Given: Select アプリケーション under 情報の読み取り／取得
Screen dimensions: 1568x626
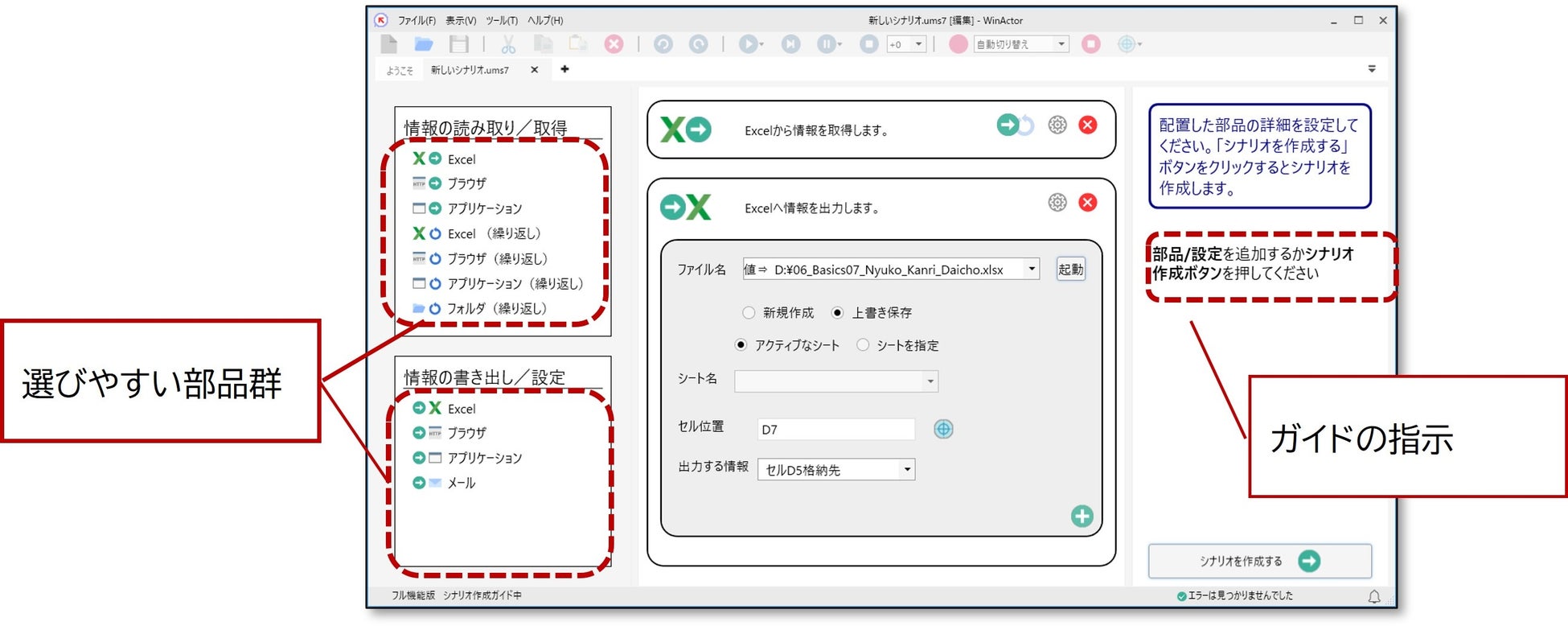Looking at the screenshot, I should click(466, 208).
